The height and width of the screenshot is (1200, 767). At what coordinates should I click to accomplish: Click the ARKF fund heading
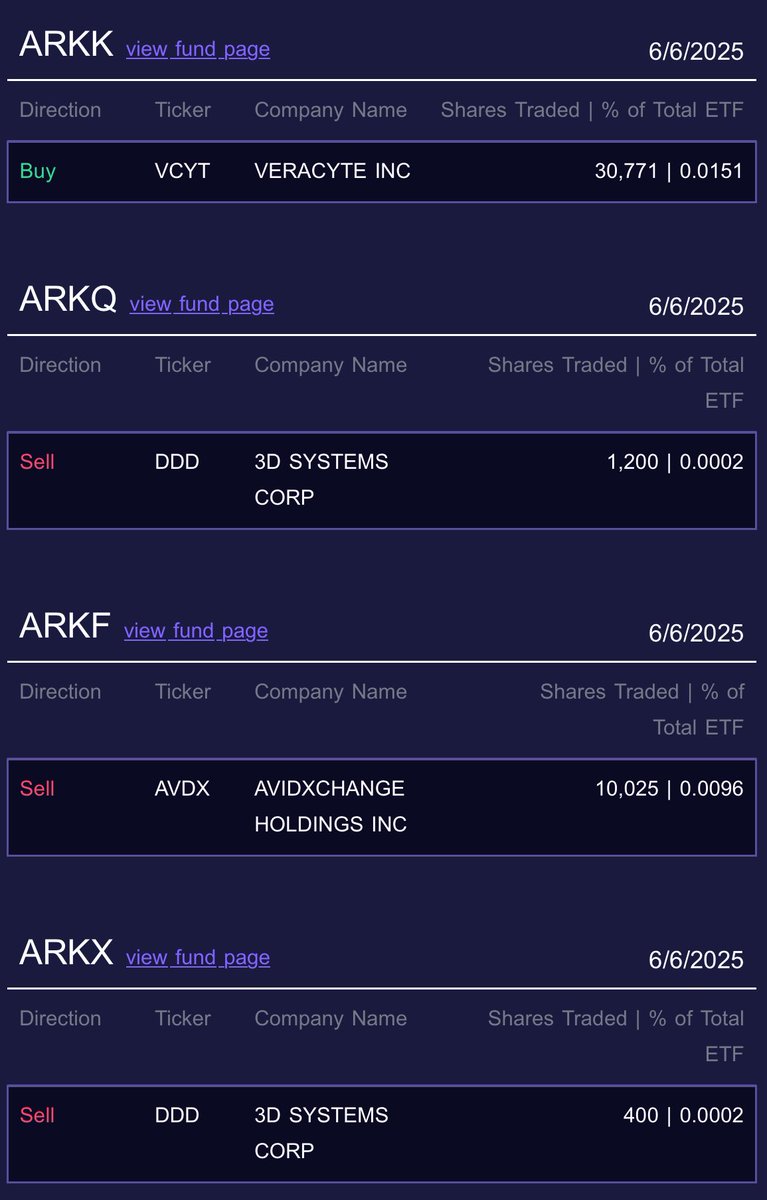pos(65,626)
